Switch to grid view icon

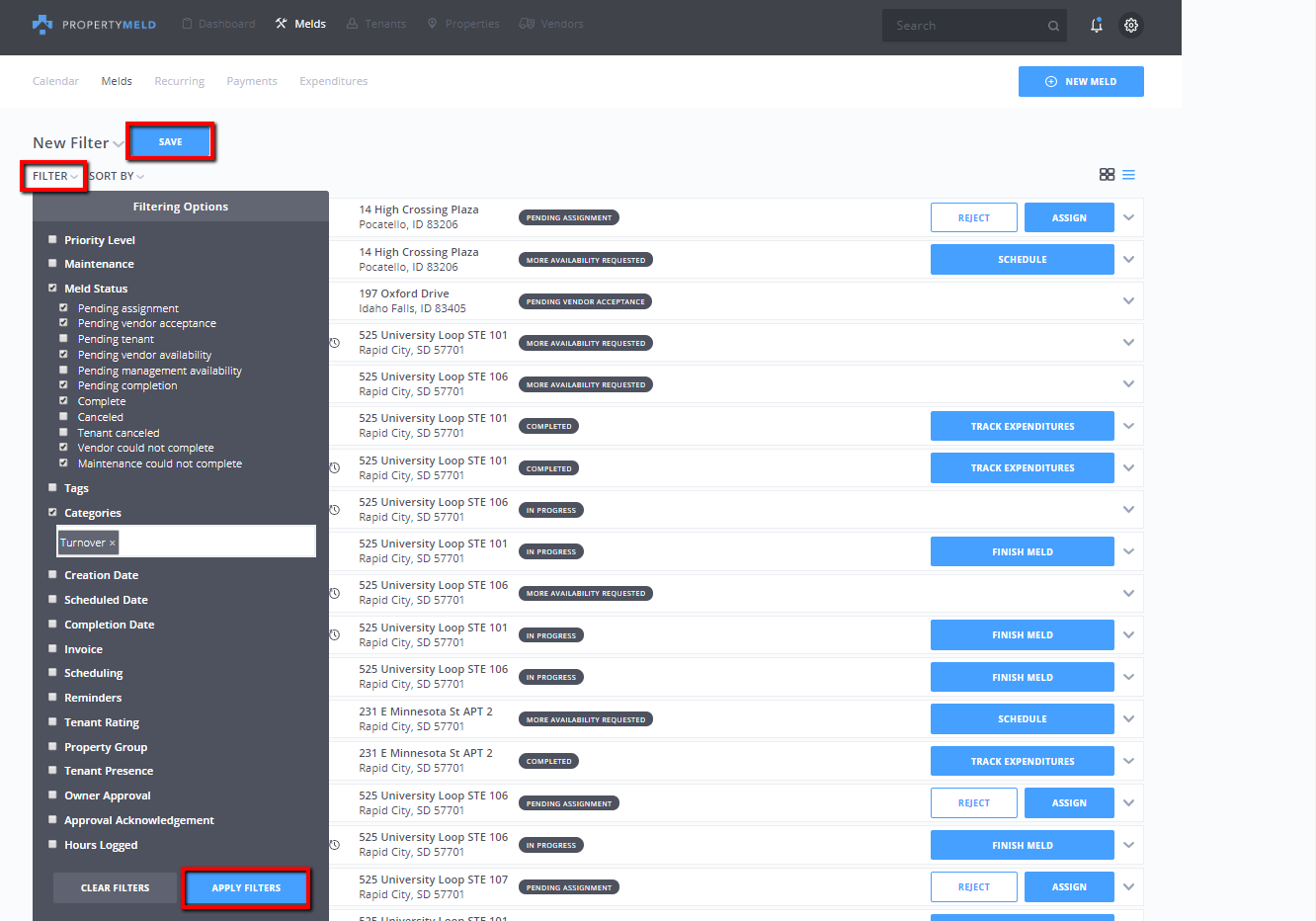[x=1107, y=175]
